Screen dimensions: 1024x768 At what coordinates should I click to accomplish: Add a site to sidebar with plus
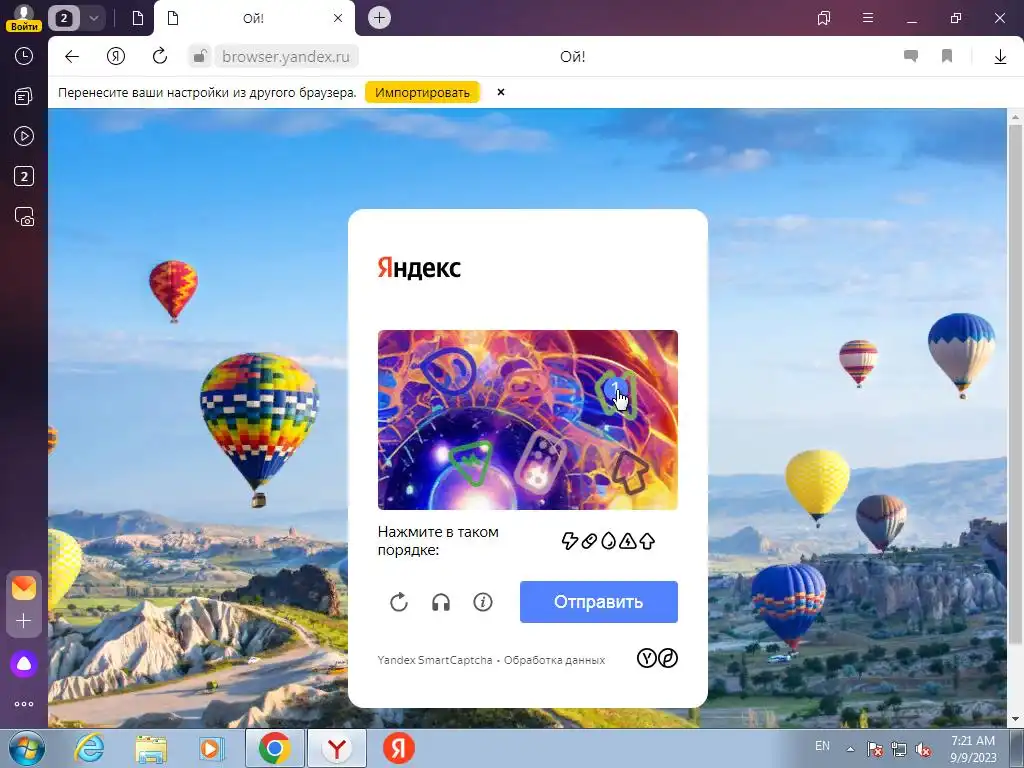click(24, 620)
